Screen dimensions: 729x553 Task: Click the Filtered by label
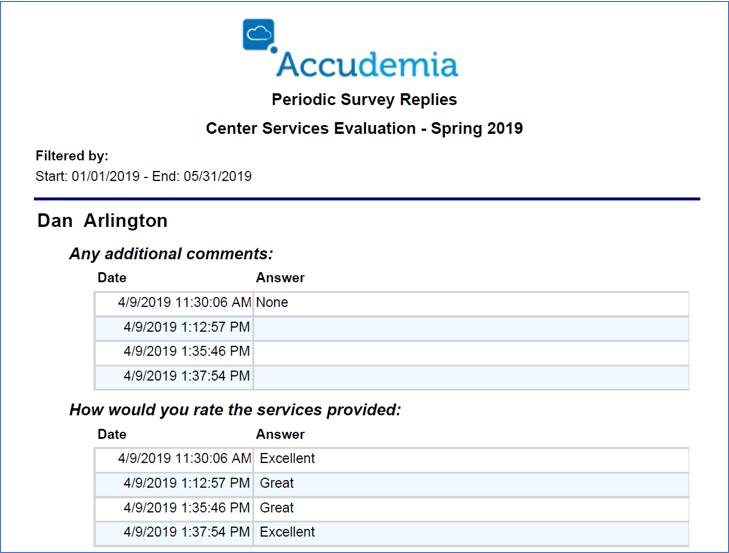(x=72, y=156)
